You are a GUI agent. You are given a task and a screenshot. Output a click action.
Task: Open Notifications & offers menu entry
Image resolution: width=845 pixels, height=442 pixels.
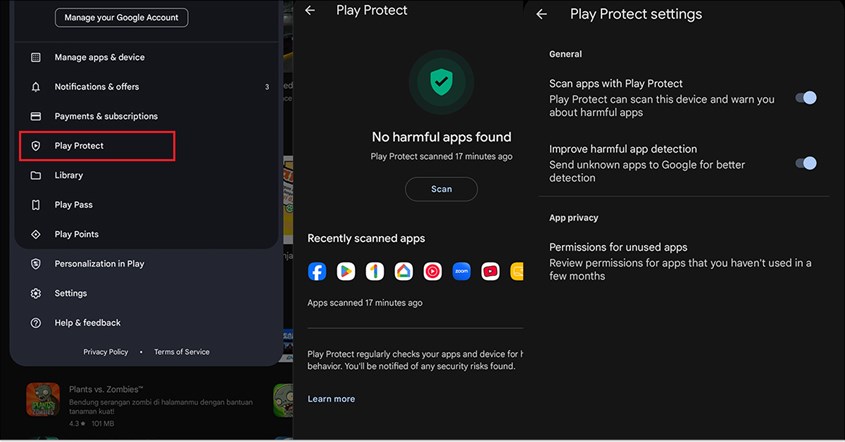pos(97,87)
